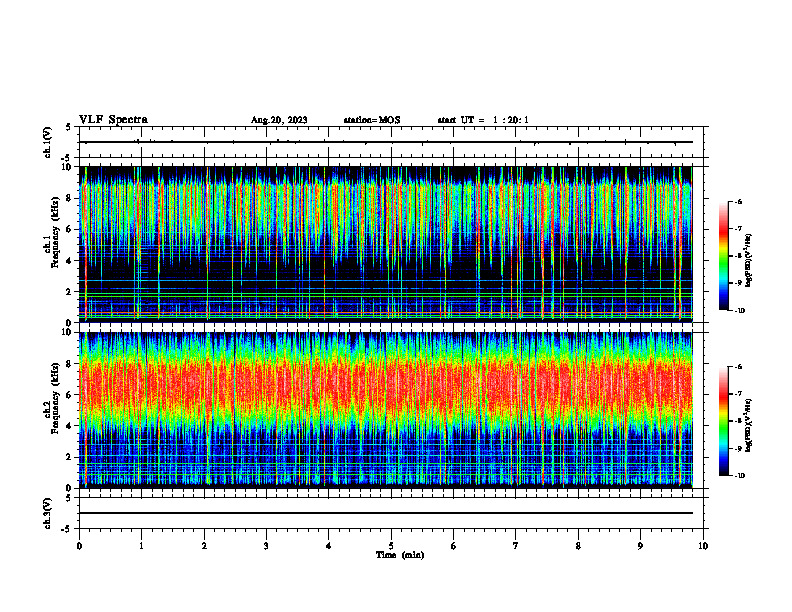Viewport: 792px width, 612px height.
Task: Click the ch.2 spectrogram color scale bar
Action: [x=724, y=421]
